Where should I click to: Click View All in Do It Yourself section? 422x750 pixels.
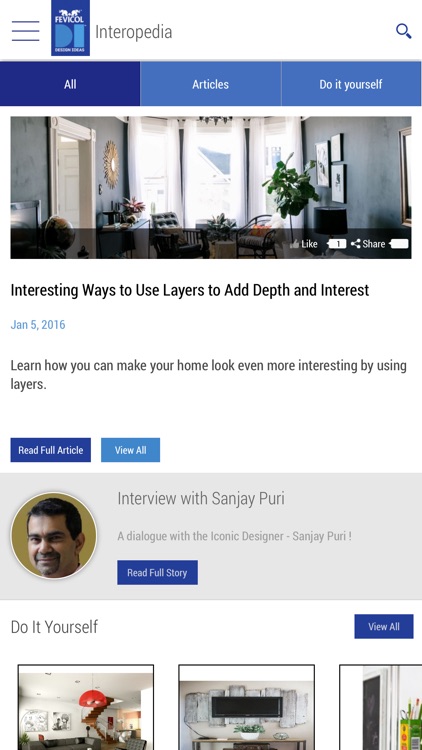(384, 627)
